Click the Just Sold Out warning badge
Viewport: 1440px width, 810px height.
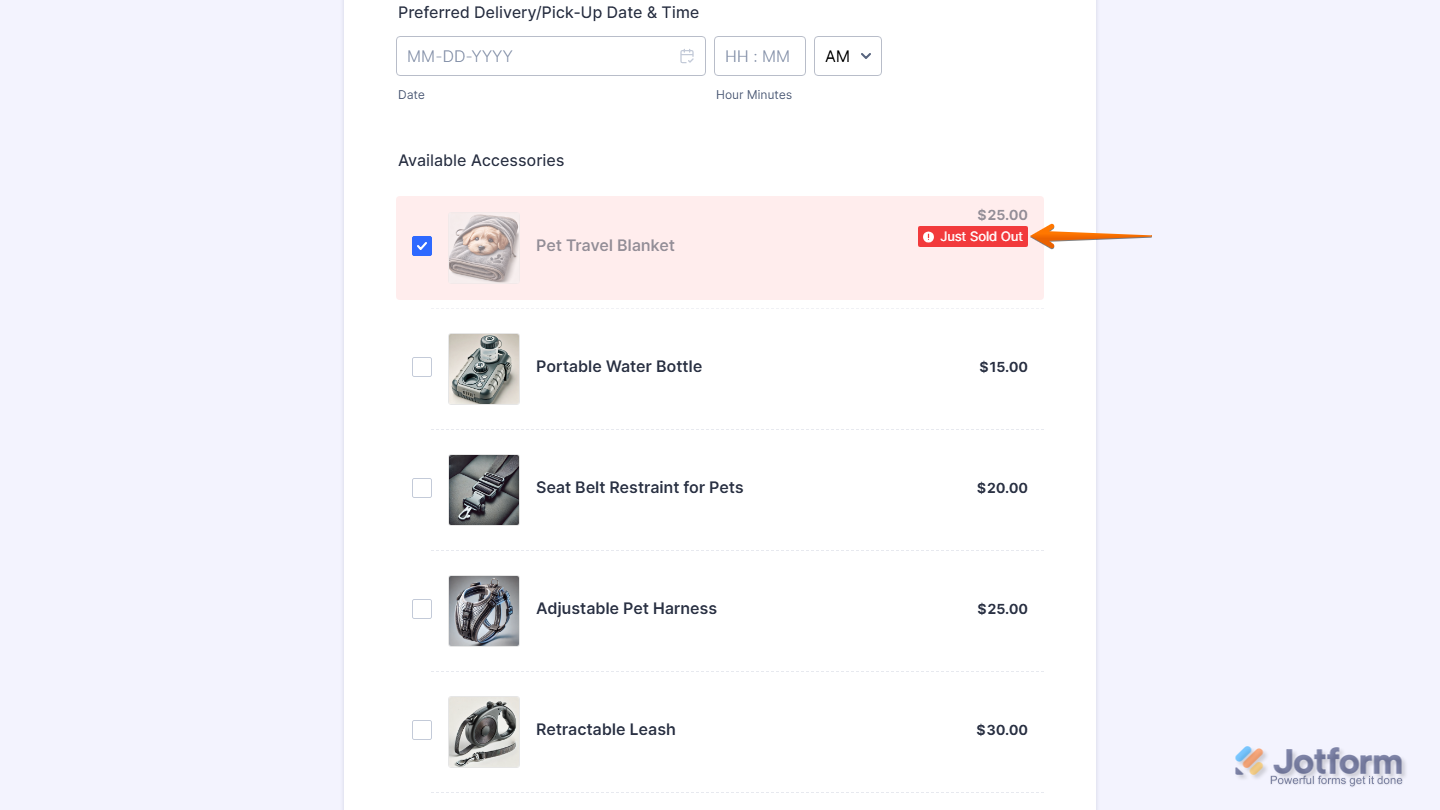(973, 237)
